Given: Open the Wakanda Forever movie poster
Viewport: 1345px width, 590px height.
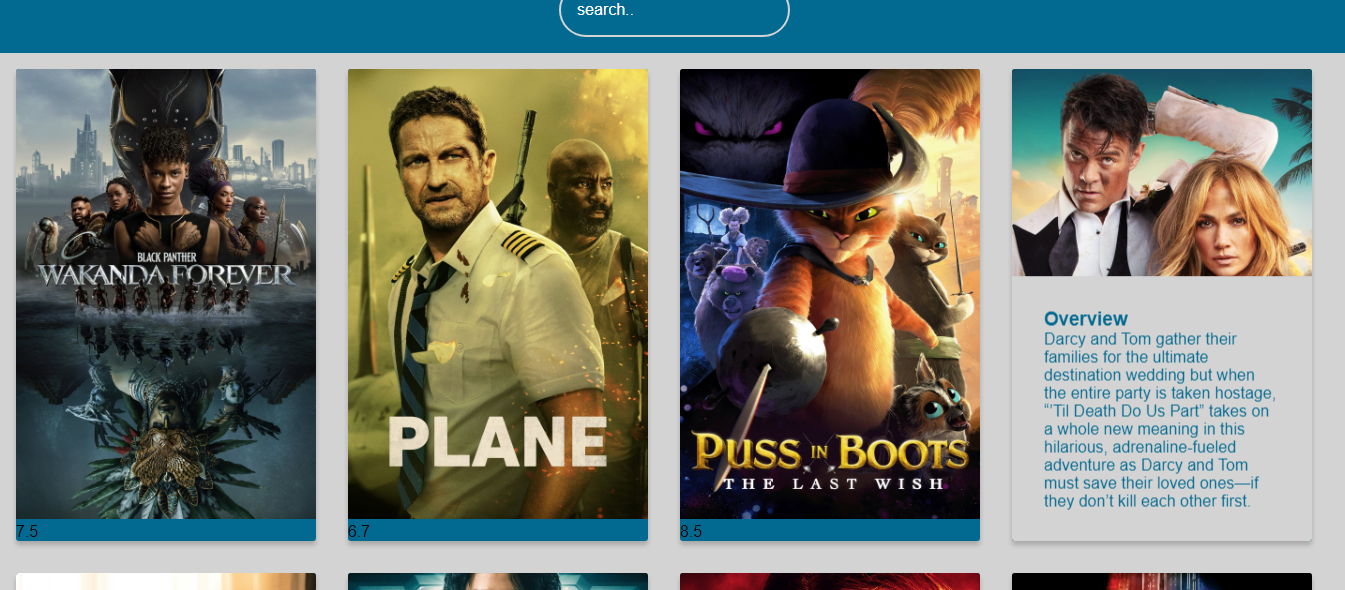Looking at the screenshot, I should point(166,294).
